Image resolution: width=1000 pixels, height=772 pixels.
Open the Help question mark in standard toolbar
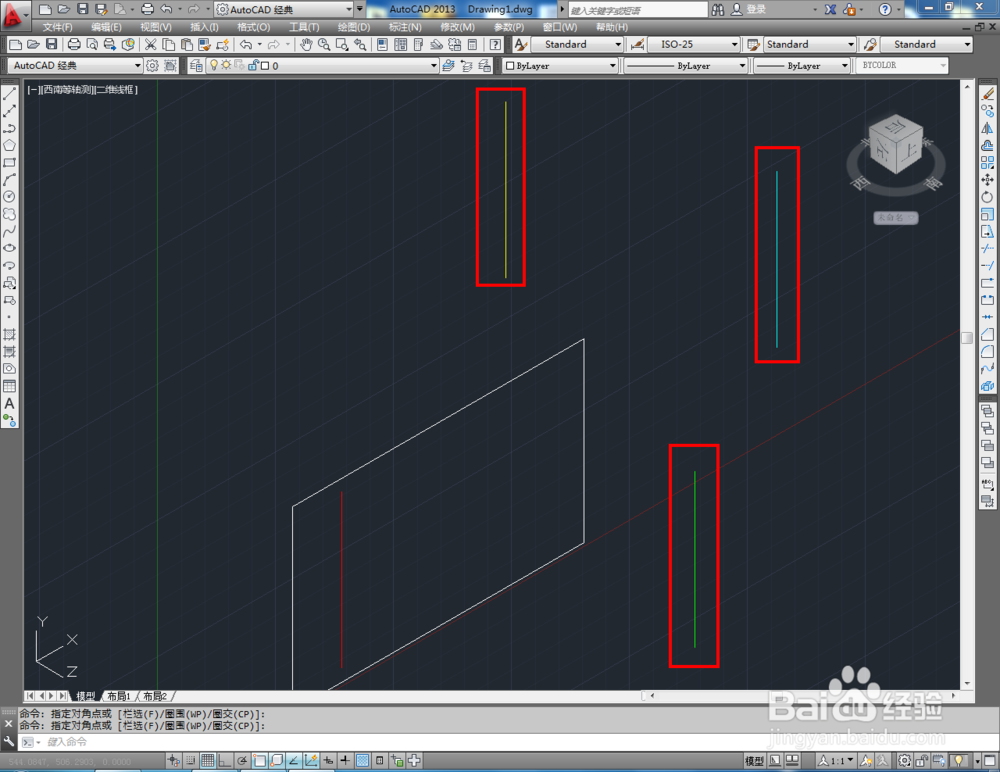495,44
